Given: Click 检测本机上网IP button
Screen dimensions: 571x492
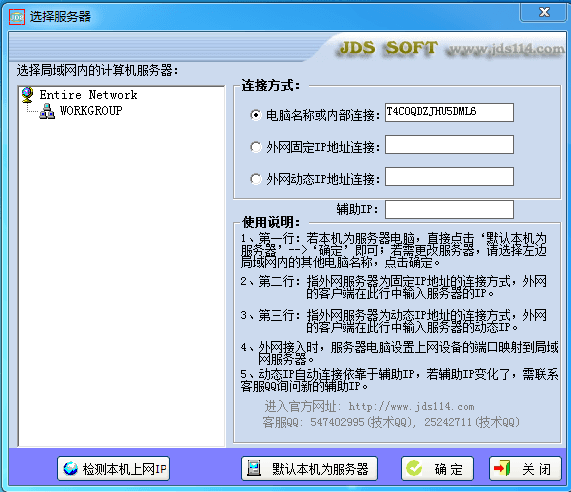Looking at the screenshot, I should tap(114, 468).
